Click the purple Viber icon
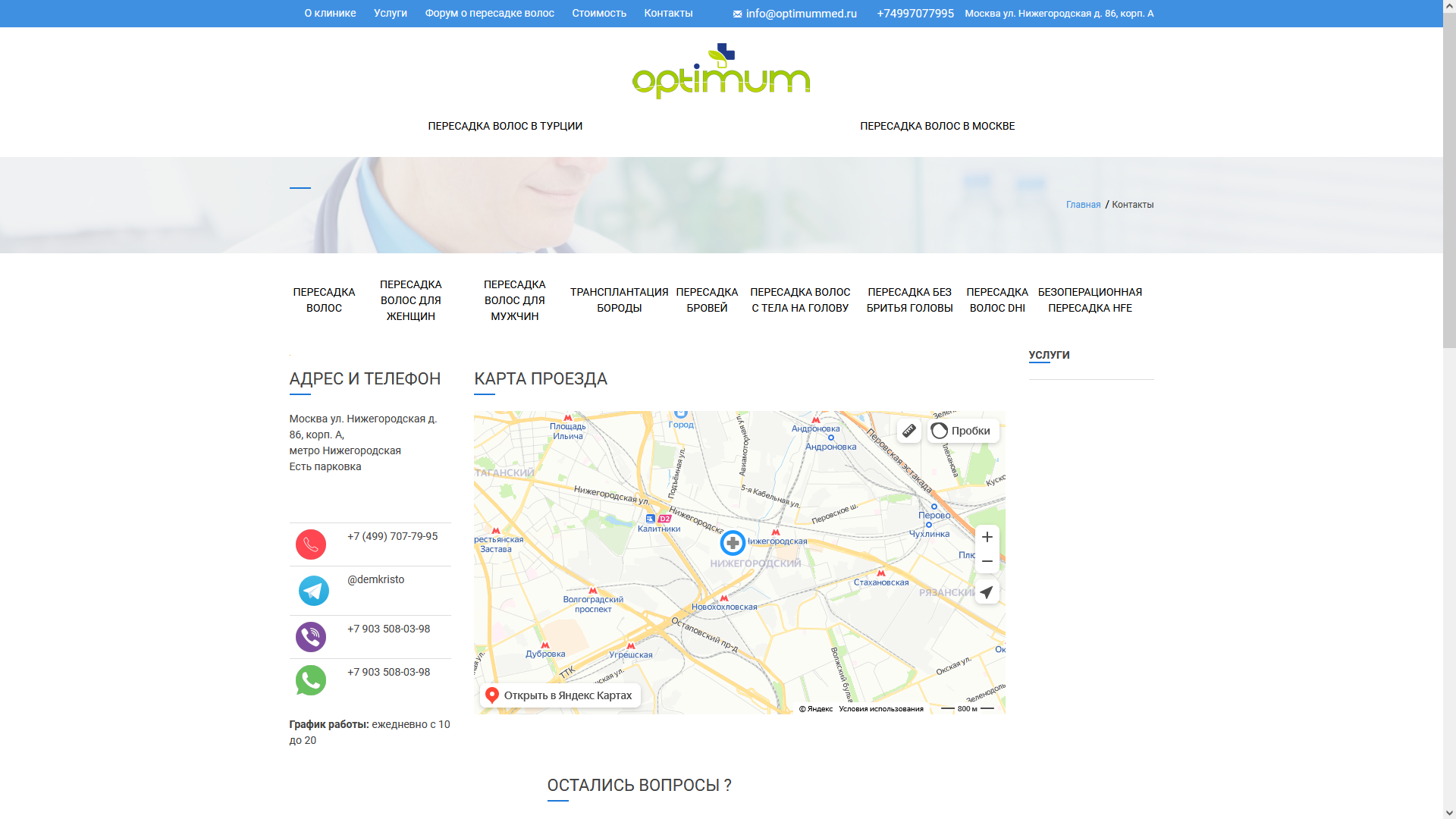The width and height of the screenshot is (1456, 819). coord(311,637)
